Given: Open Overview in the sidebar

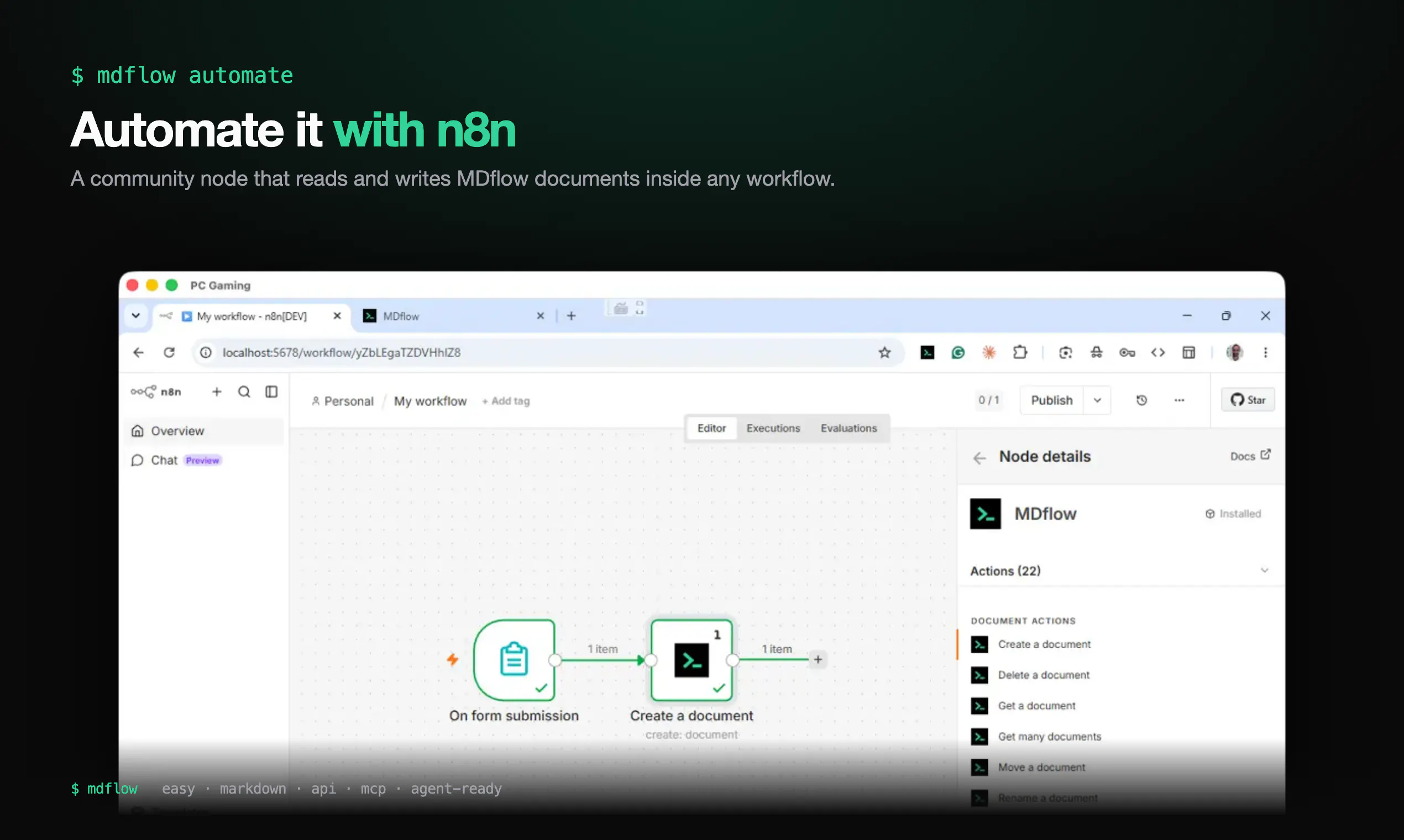Looking at the screenshot, I should pyautogui.click(x=204, y=431).
